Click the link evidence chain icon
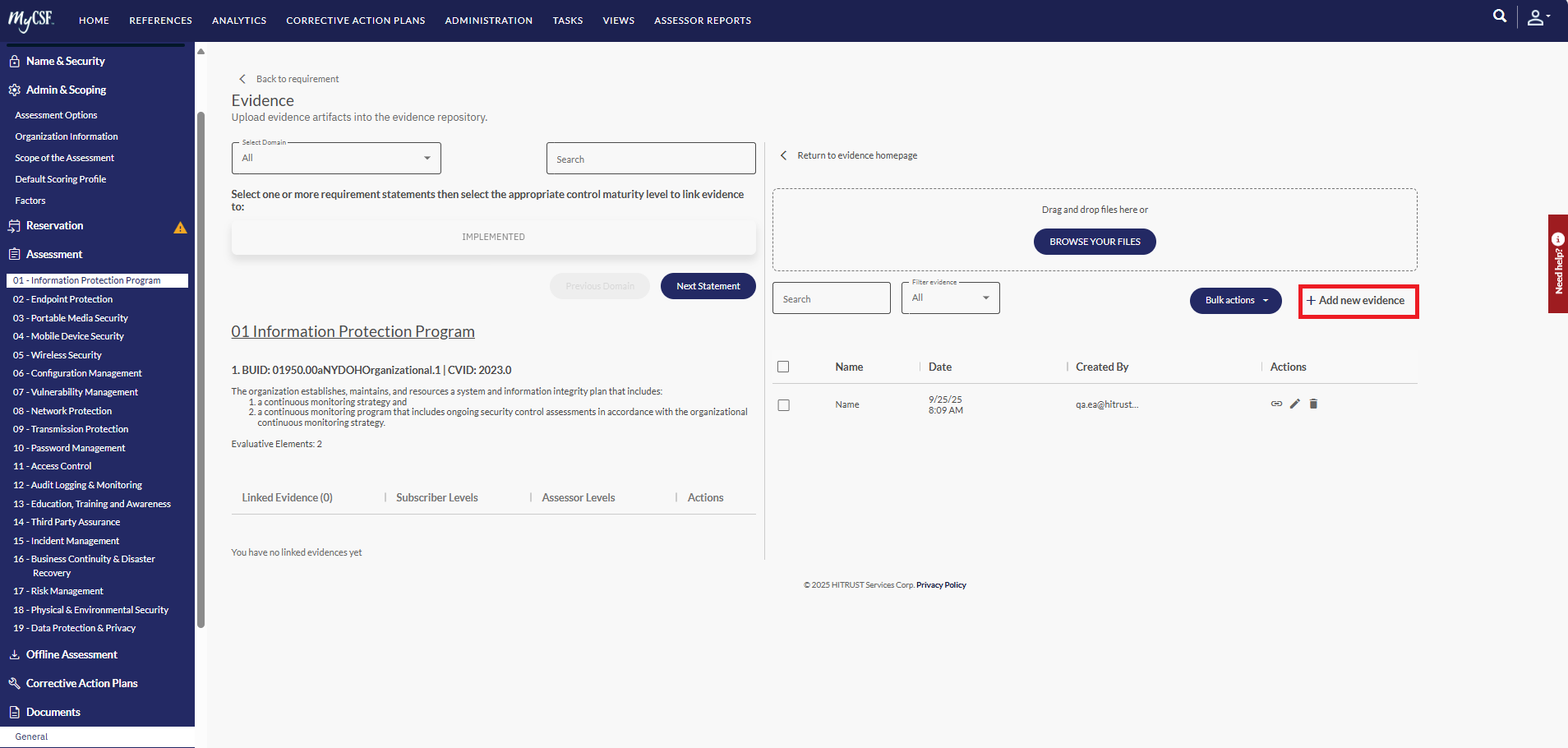Viewport: 1568px width, 748px height. pyautogui.click(x=1276, y=404)
